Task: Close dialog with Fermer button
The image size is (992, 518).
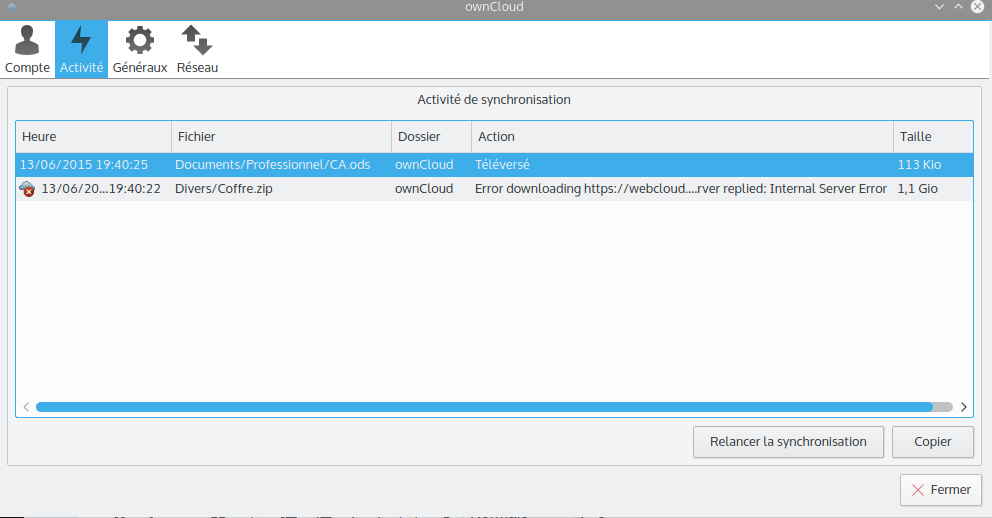Action: (x=941, y=490)
